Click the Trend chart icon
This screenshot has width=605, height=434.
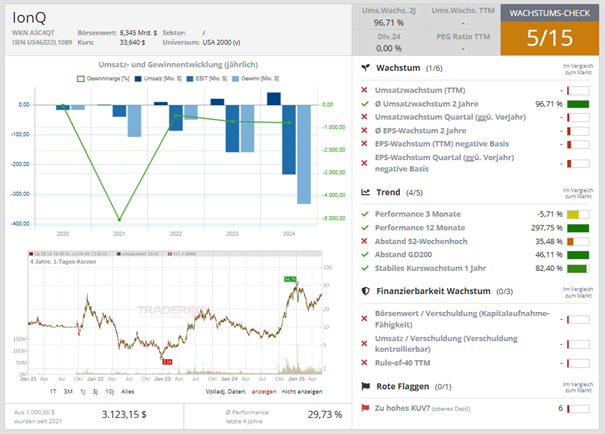pos(365,192)
